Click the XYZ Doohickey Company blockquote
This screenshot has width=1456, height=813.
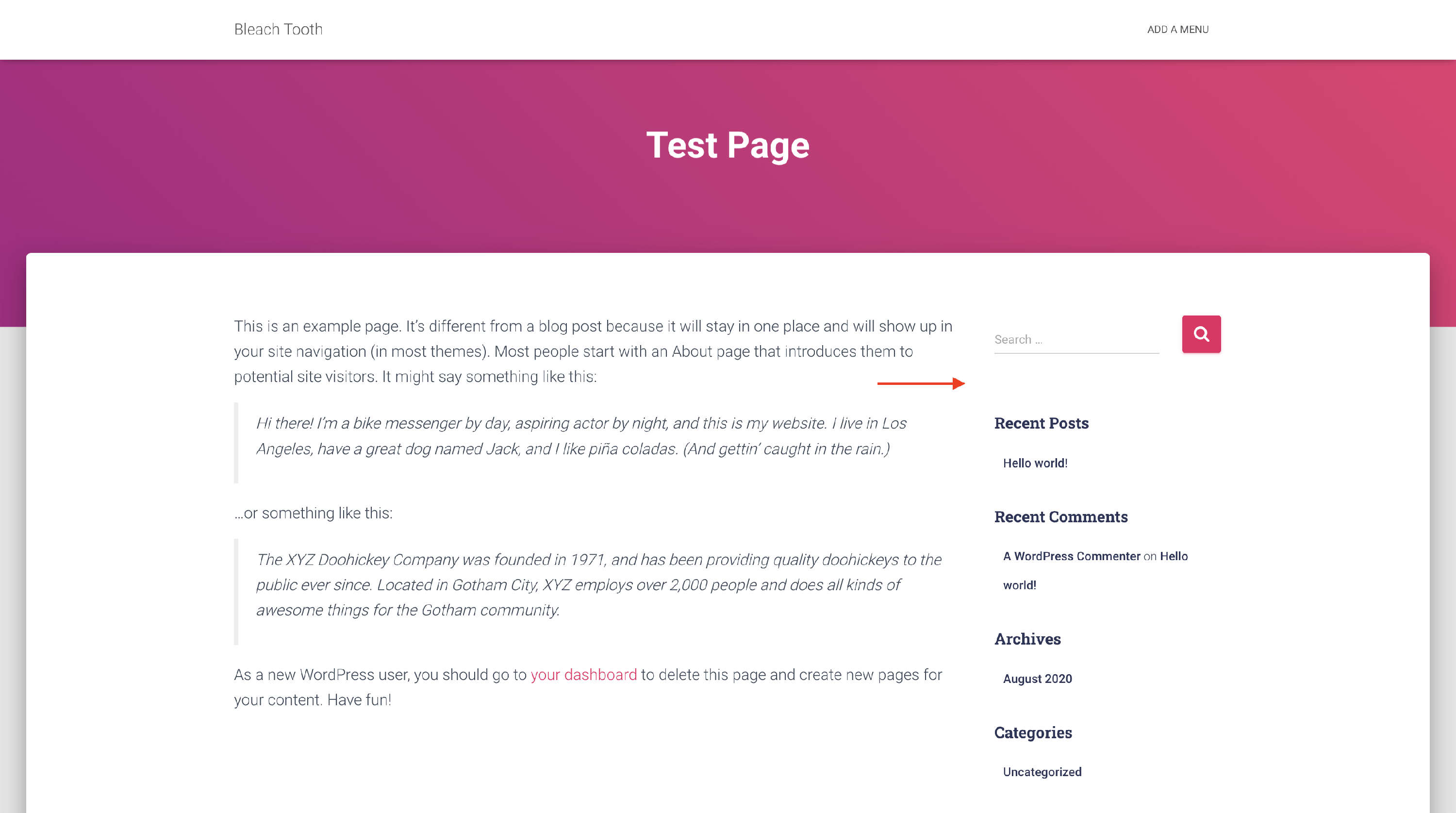(x=598, y=584)
